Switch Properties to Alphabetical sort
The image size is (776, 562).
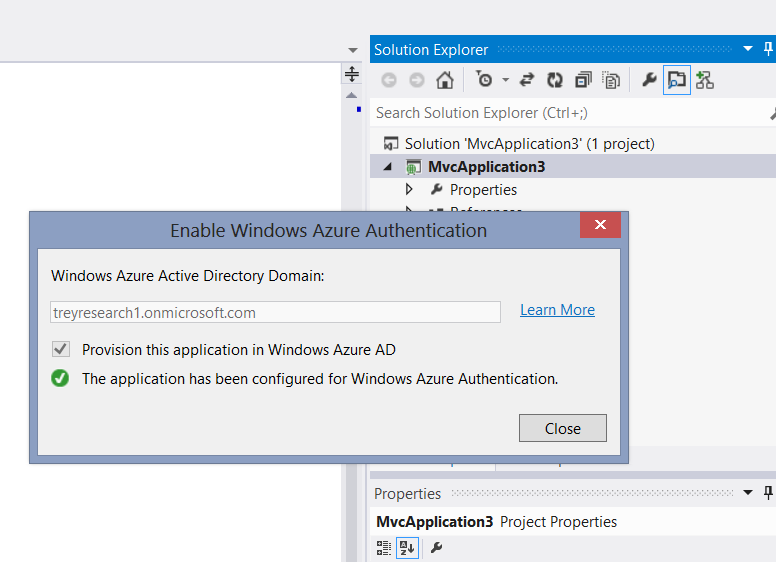point(407,548)
